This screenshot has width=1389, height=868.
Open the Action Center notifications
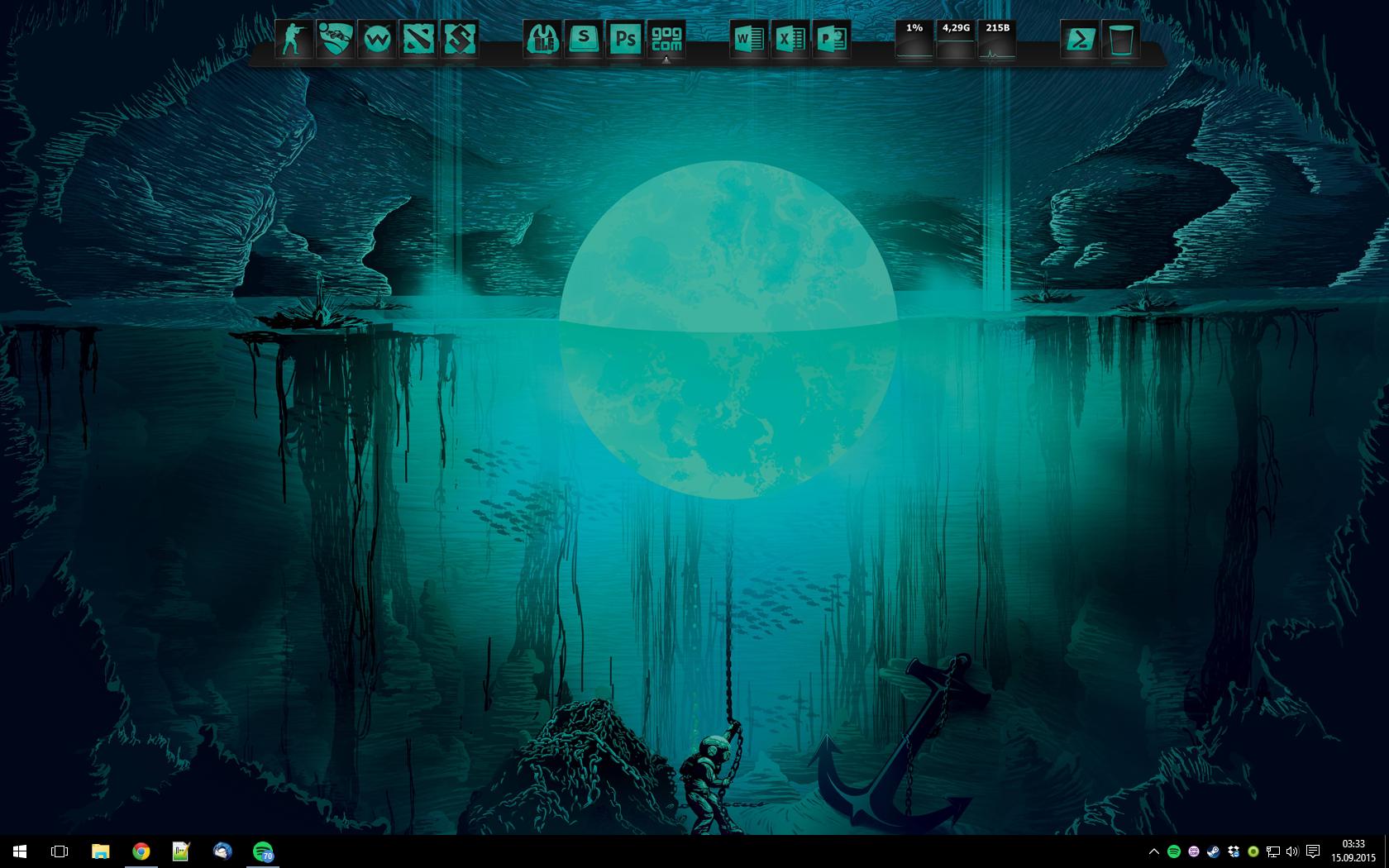[1313, 851]
